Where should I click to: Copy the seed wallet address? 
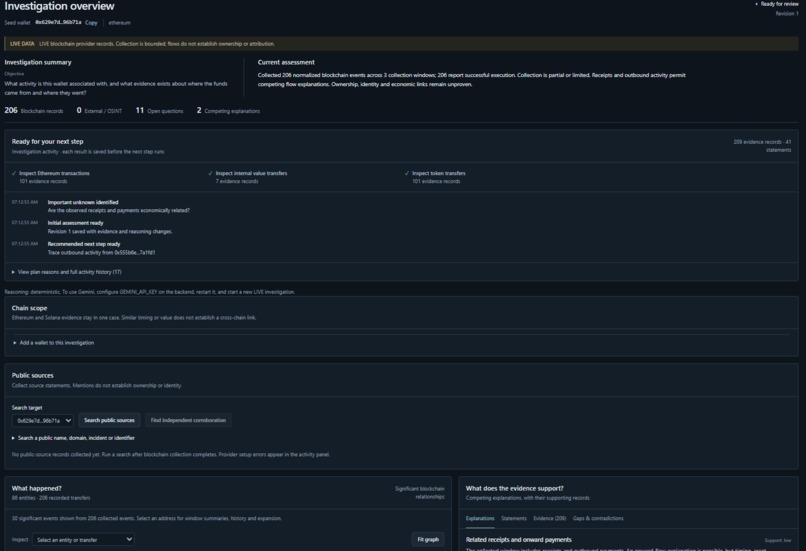coord(91,23)
